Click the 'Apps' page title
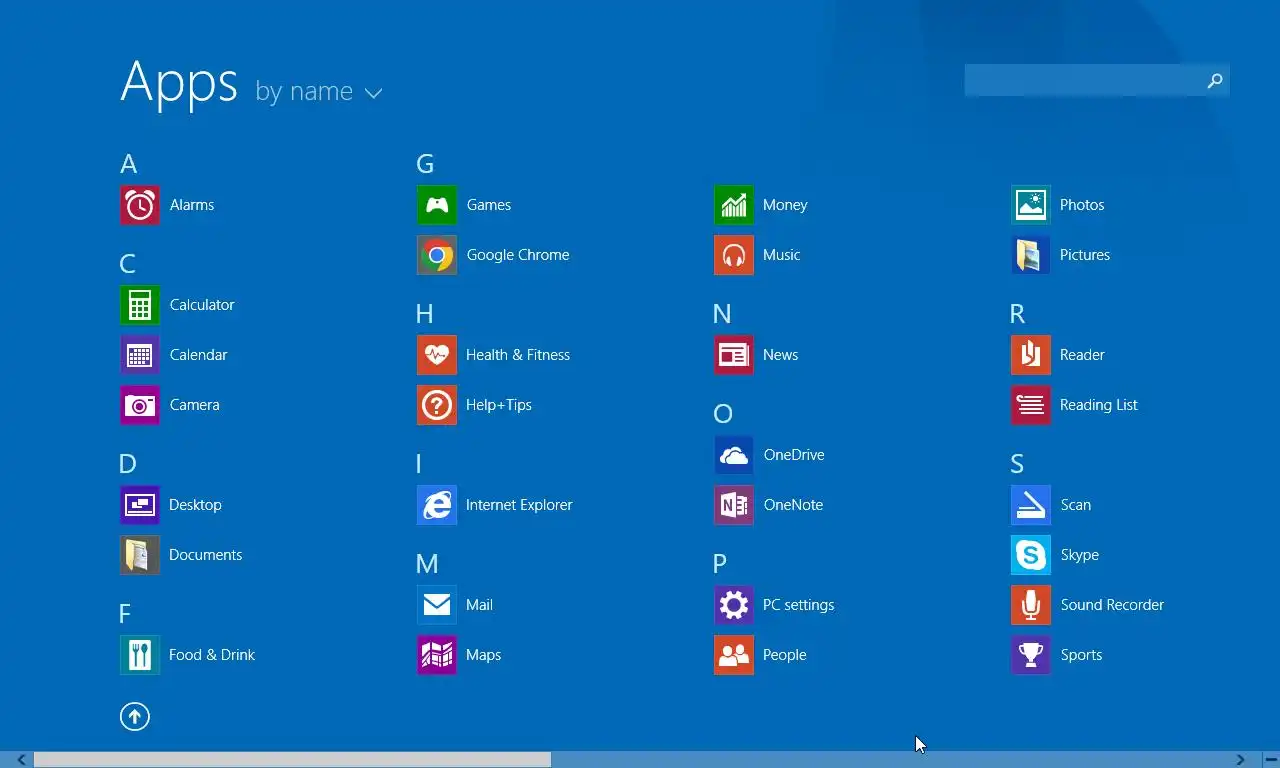 179,82
